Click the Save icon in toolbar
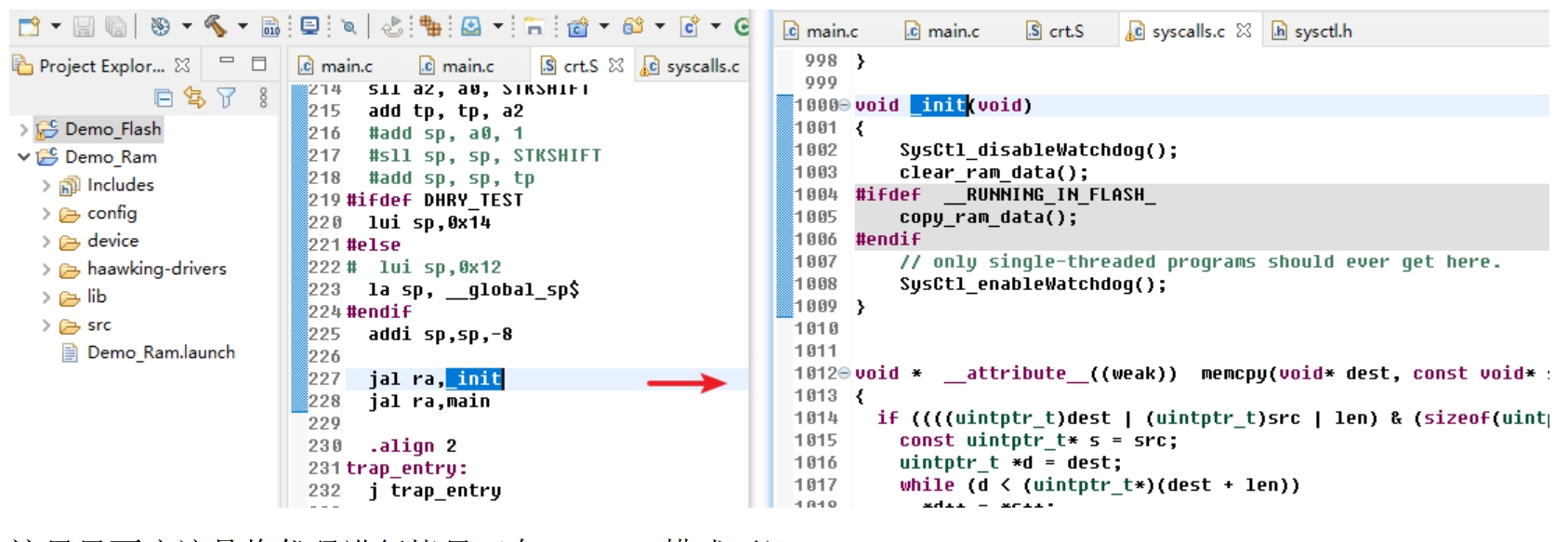The height and width of the screenshot is (542, 1568). 84,27
